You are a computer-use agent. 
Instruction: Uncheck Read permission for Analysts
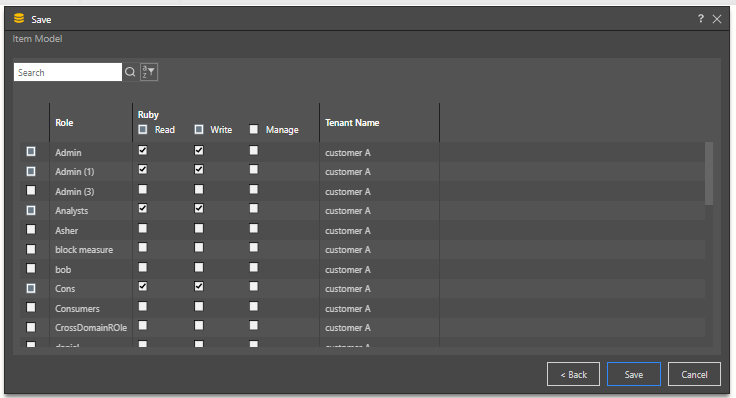(x=143, y=208)
